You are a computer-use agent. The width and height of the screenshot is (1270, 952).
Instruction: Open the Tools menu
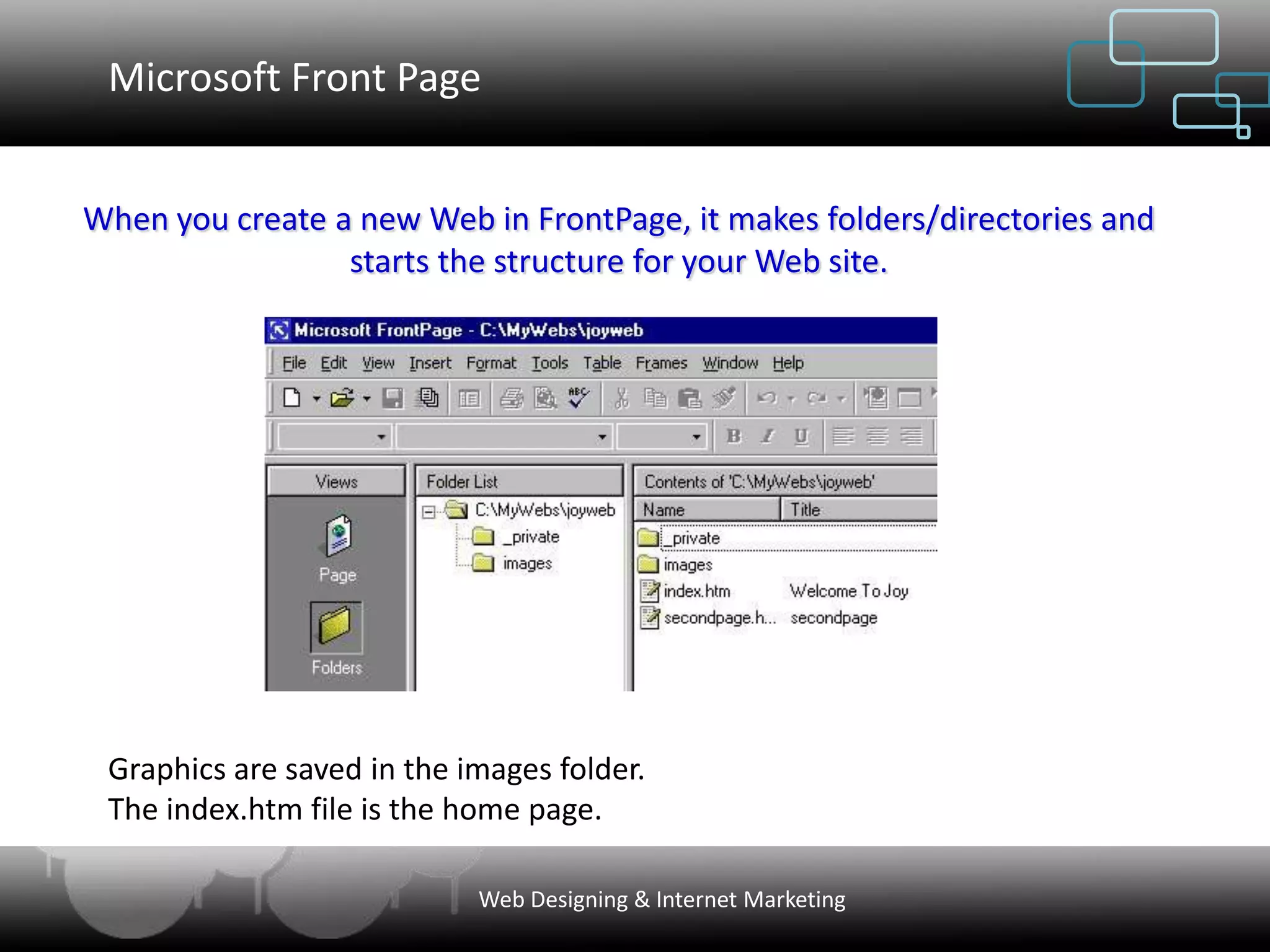point(549,363)
